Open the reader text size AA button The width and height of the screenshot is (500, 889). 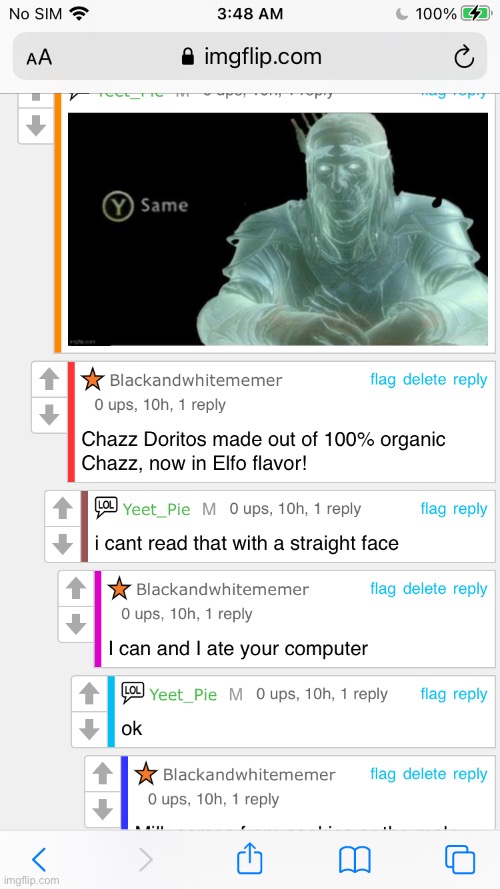click(x=39, y=57)
